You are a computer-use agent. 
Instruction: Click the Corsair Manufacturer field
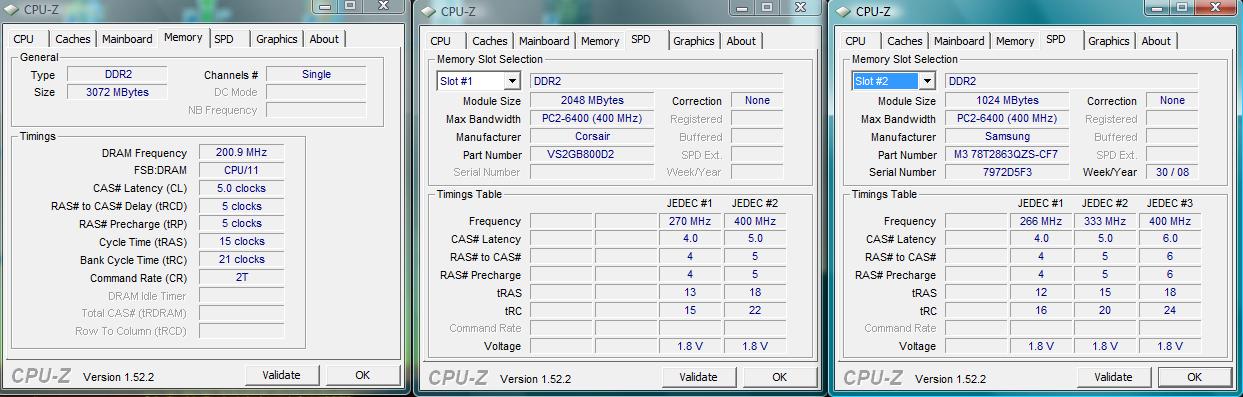[592, 136]
